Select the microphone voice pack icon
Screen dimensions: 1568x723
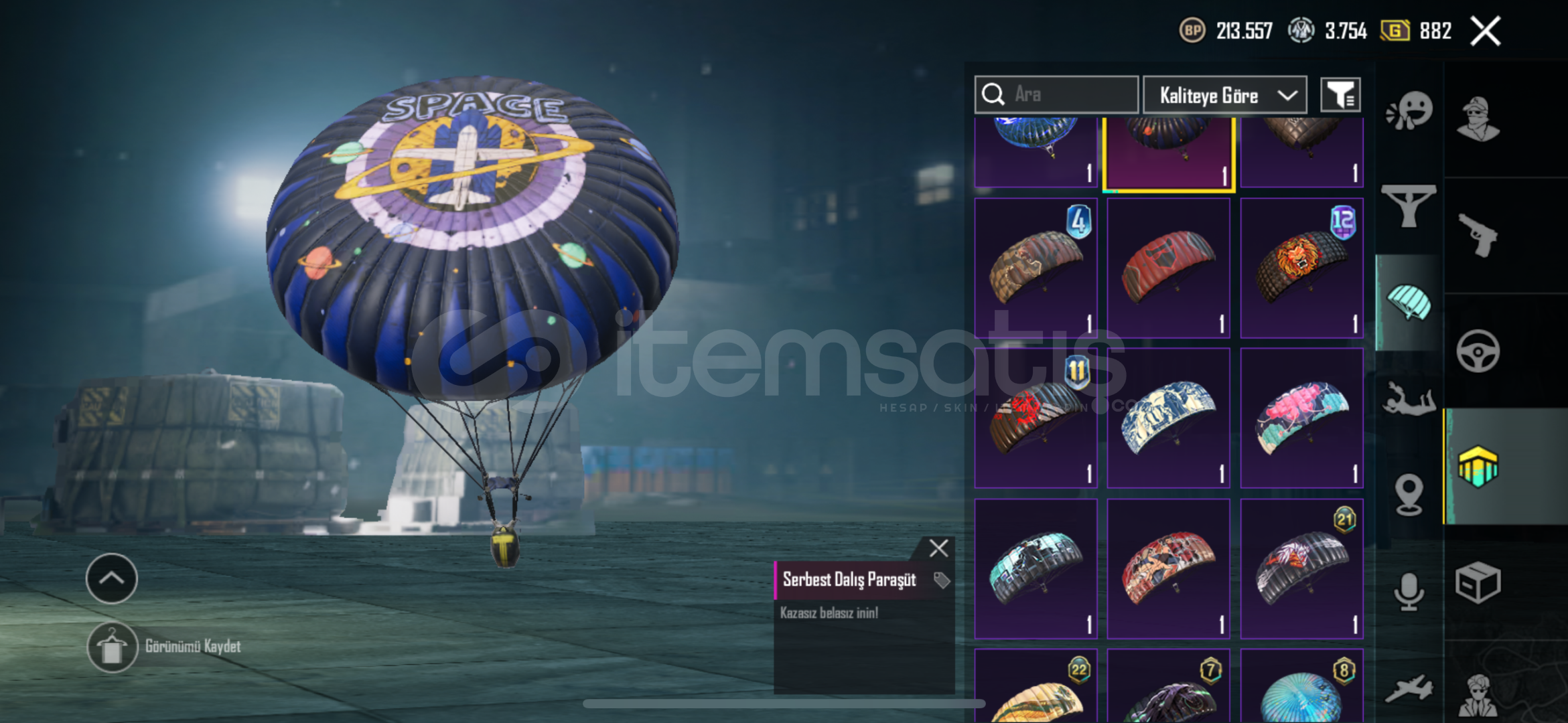(1409, 592)
